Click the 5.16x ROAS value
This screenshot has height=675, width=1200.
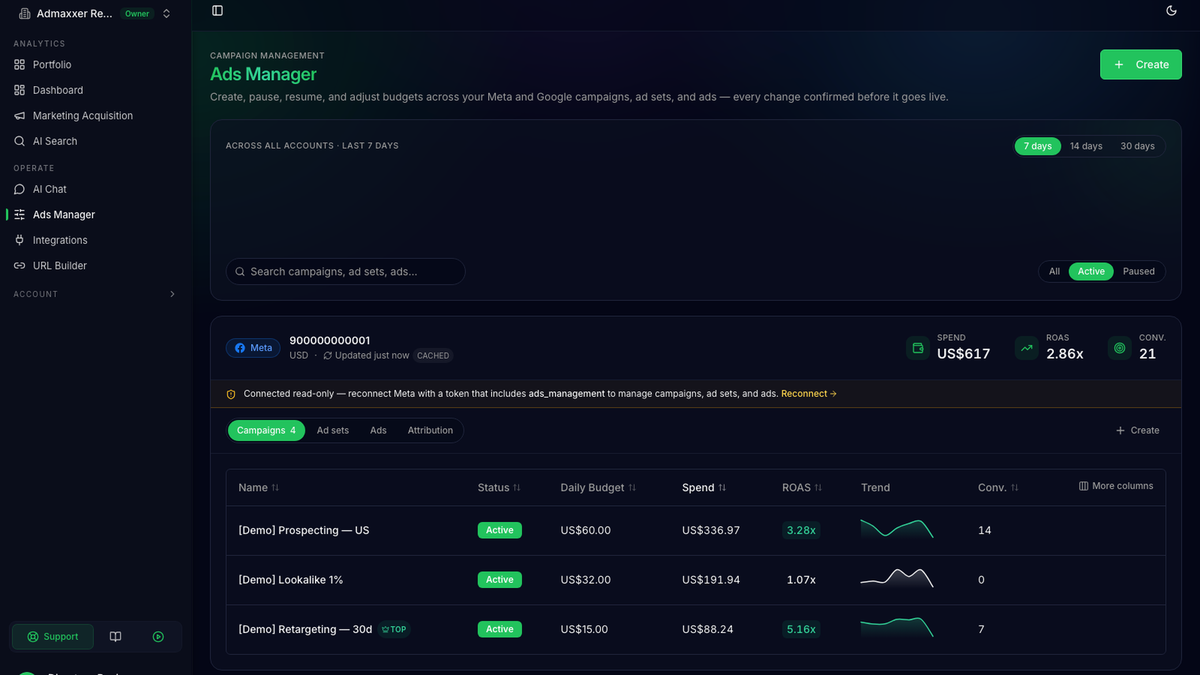click(801, 629)
